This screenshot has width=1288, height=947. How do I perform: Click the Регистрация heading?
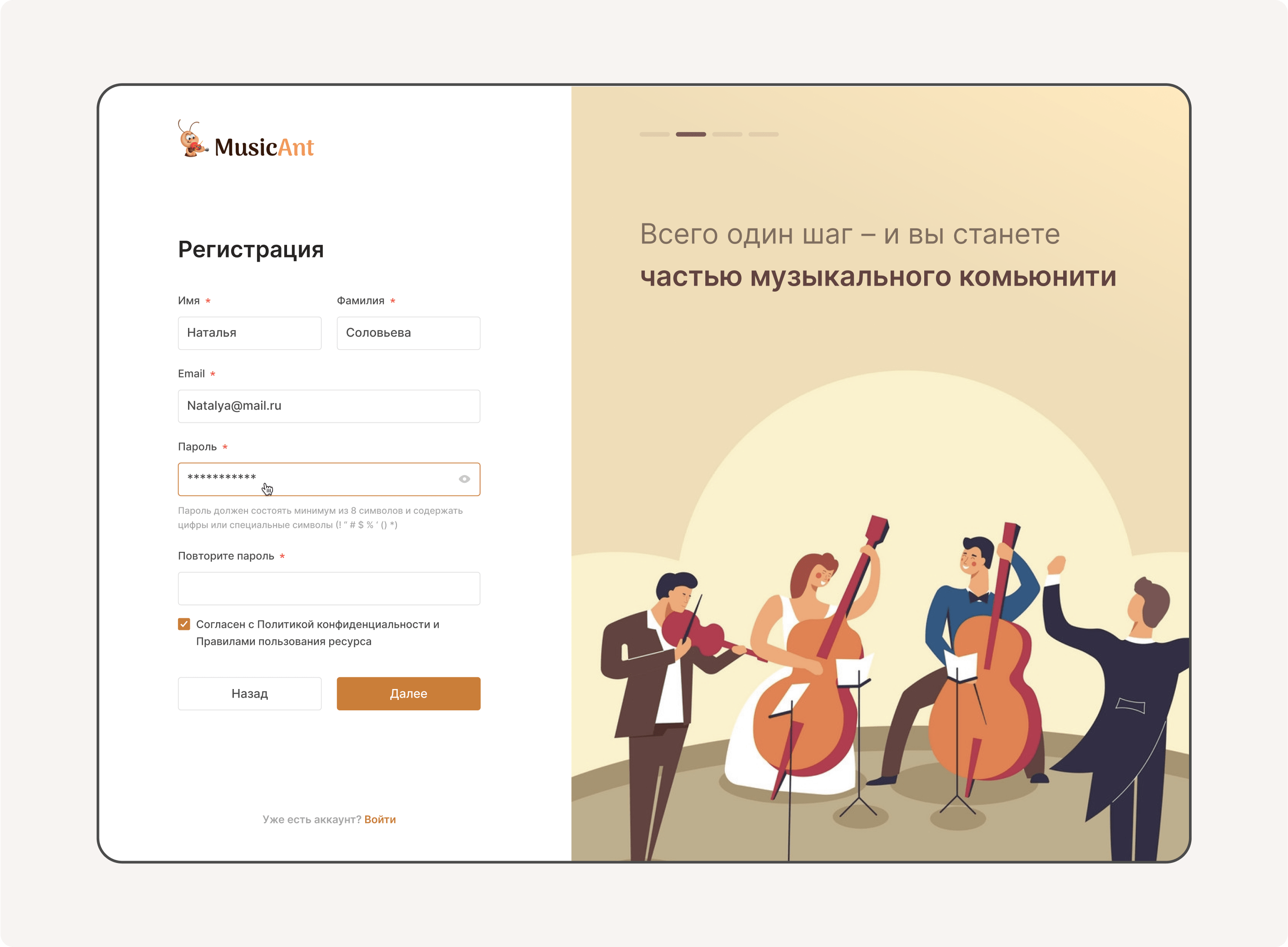click(251, 249)
